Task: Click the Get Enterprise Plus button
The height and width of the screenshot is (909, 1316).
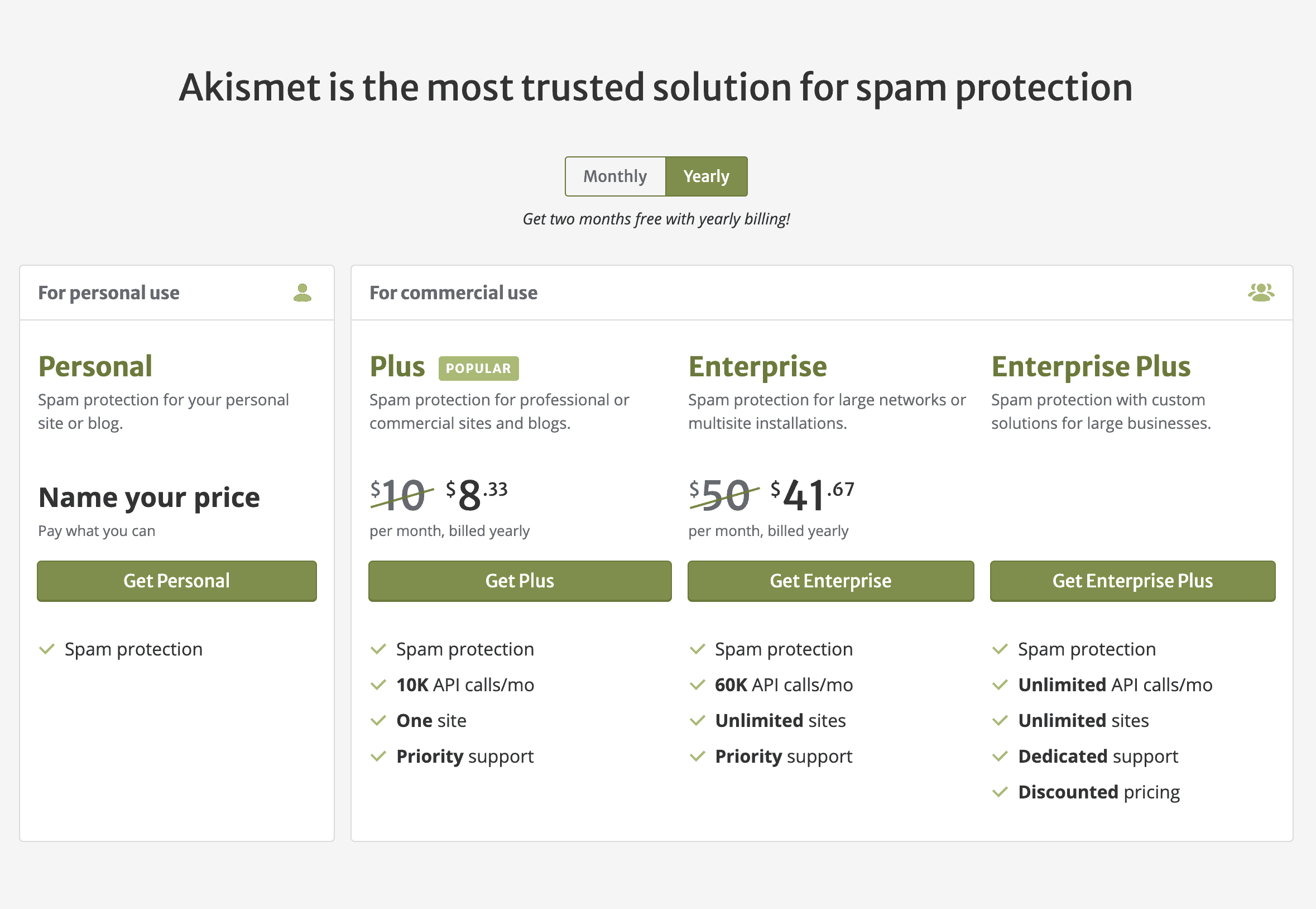Action: click(x=1133, y=581)
